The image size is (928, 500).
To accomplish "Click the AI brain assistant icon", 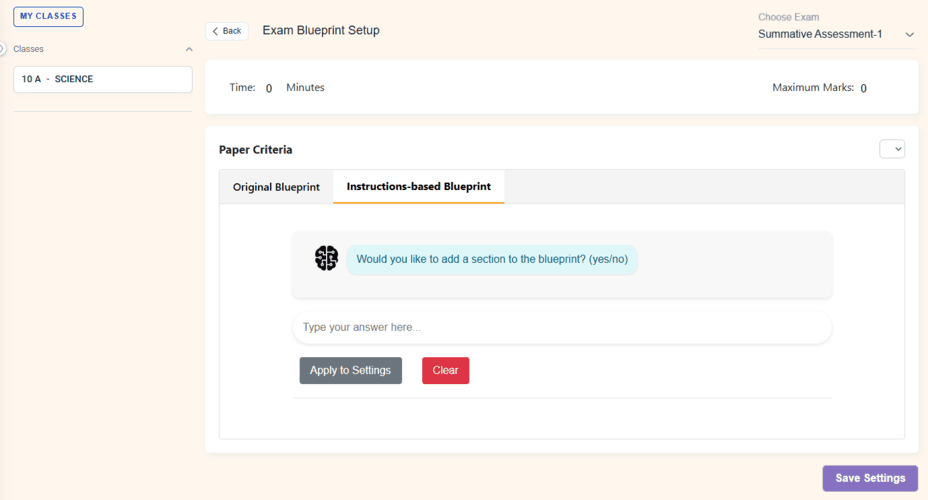I will pos(326,258).
